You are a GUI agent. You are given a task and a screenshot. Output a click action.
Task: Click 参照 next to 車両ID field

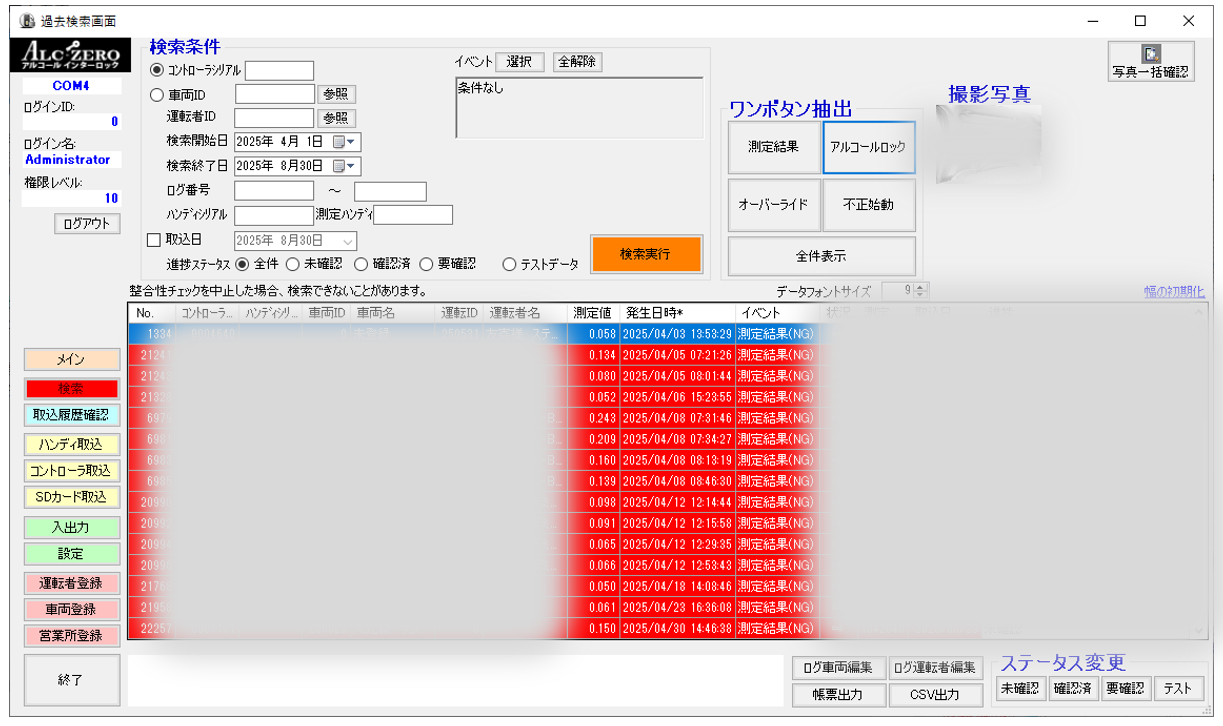(336, 95)
